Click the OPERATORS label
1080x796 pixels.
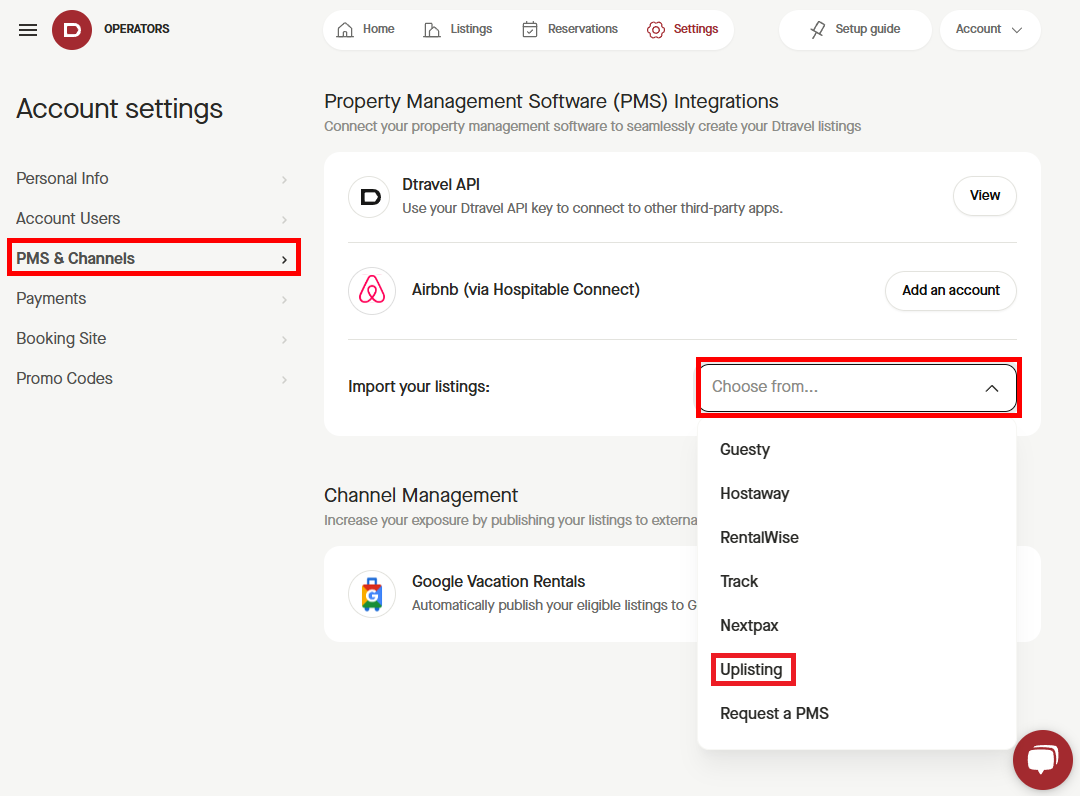click(x=136, y=29)
